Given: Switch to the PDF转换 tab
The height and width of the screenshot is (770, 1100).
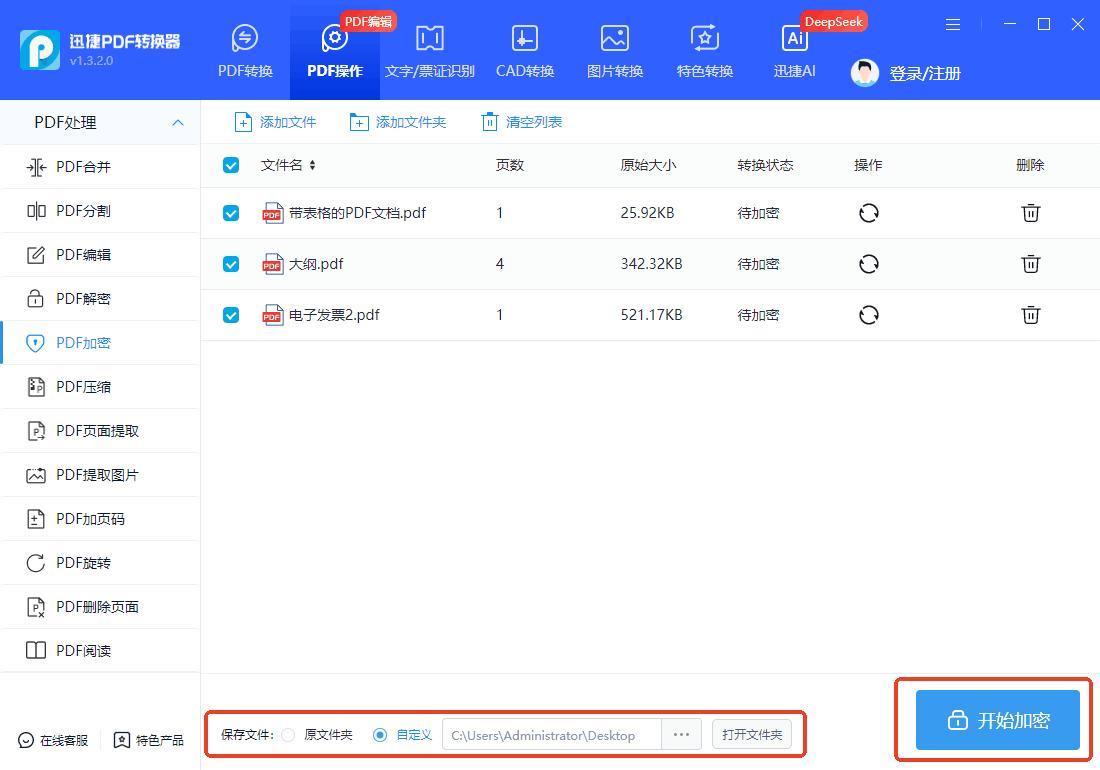Looking at the screenshot, I should point(245,51).
